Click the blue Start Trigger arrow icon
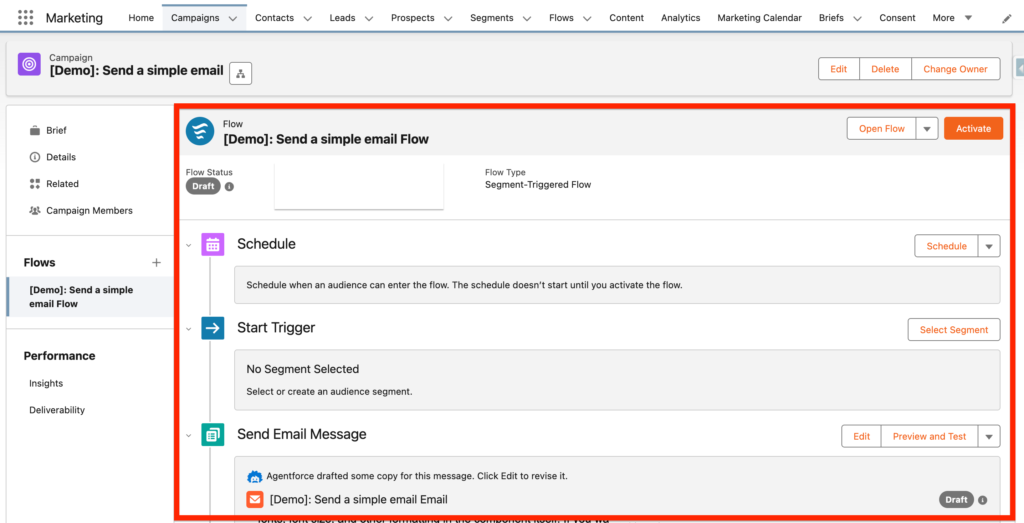Viewport: 1024px width, 523px height. point(212,328)
